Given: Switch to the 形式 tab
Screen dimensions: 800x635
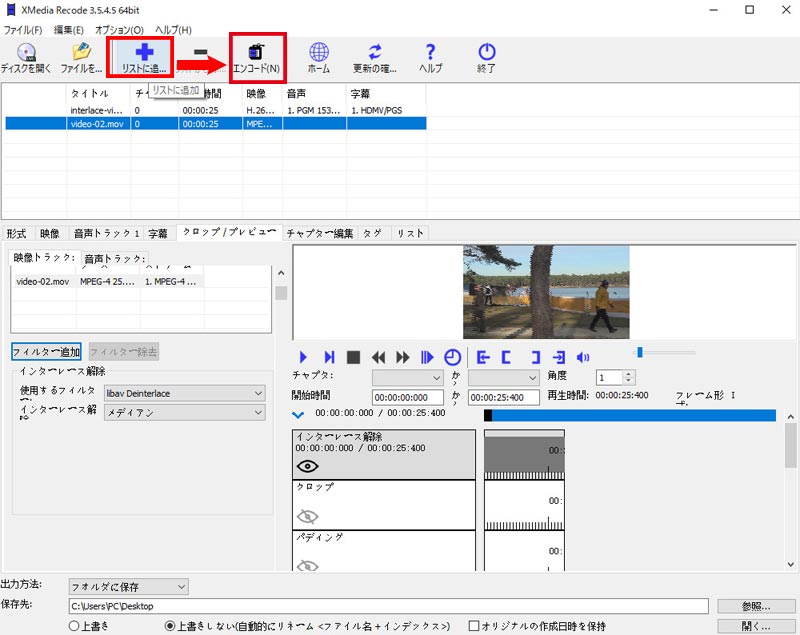Looking at the screenshot, I should (x=16, y=234).
